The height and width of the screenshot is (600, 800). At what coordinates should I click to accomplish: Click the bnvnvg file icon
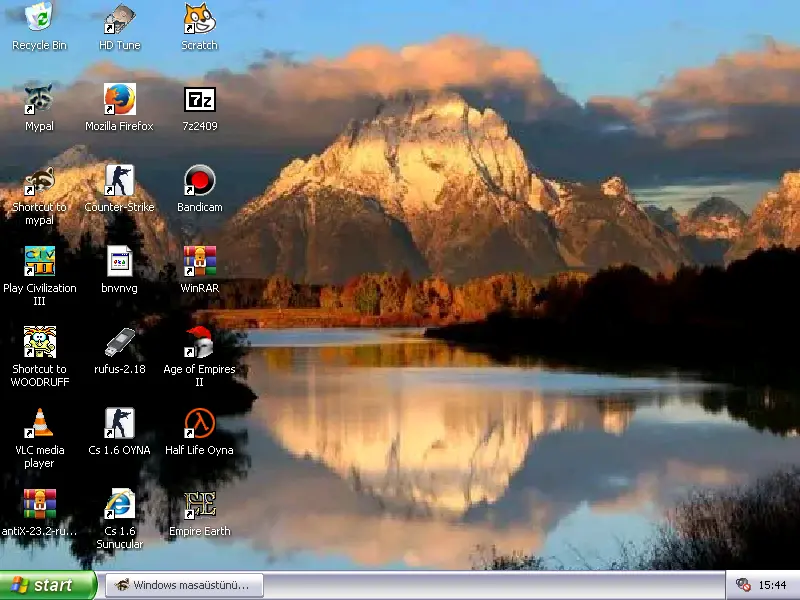(x=119, y=261)
